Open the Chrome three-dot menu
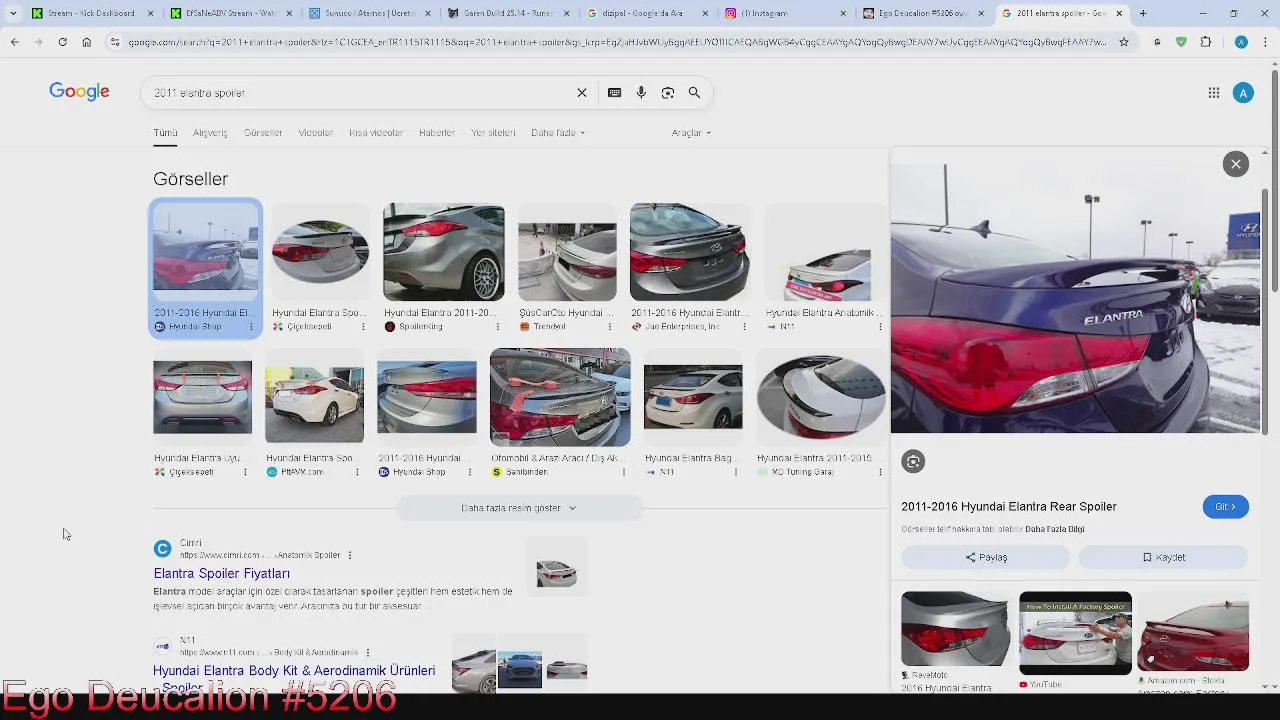1280x720 pixels. (1265, 42)
